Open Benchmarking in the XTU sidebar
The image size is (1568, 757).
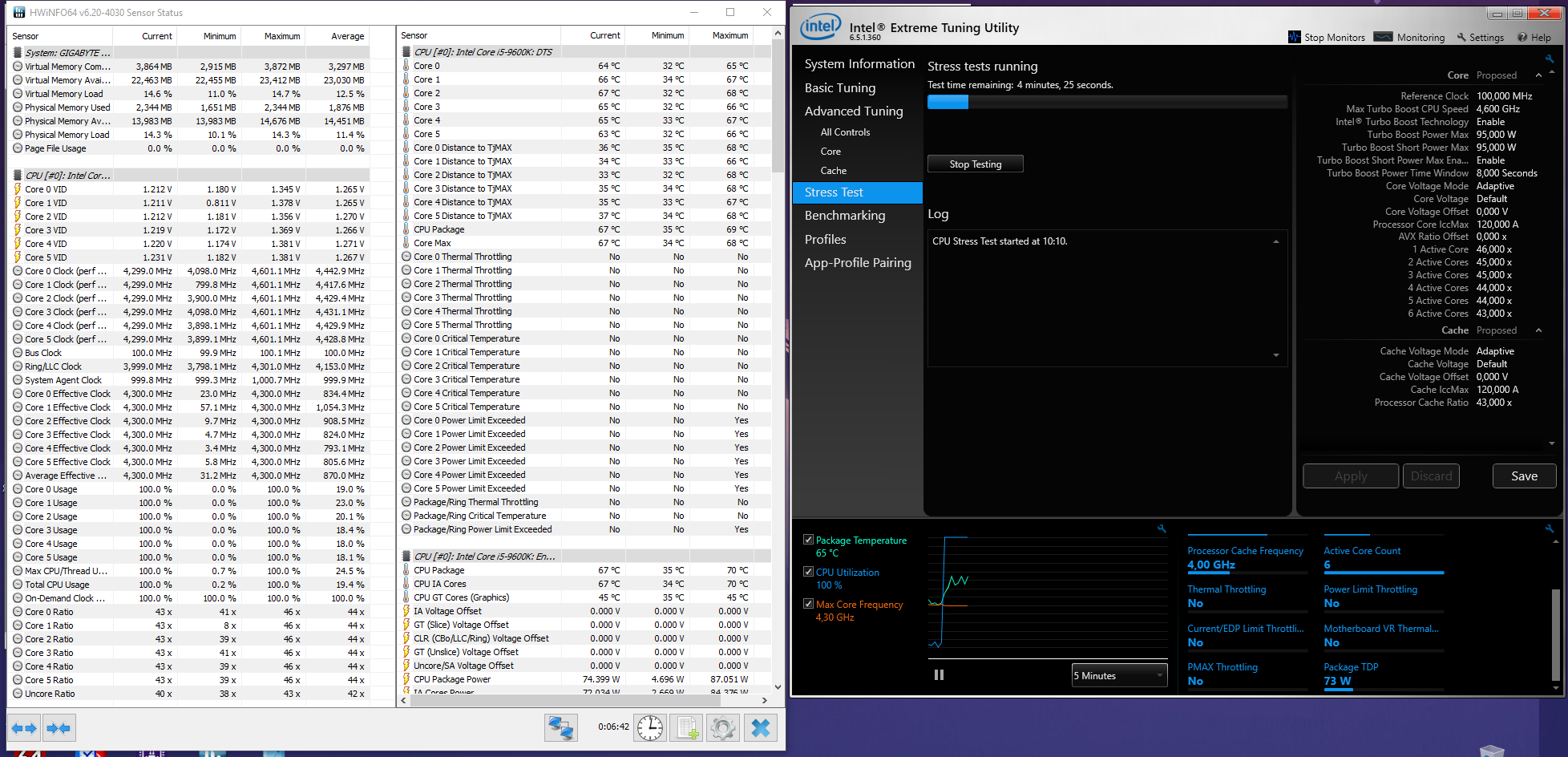click(845, 216)
